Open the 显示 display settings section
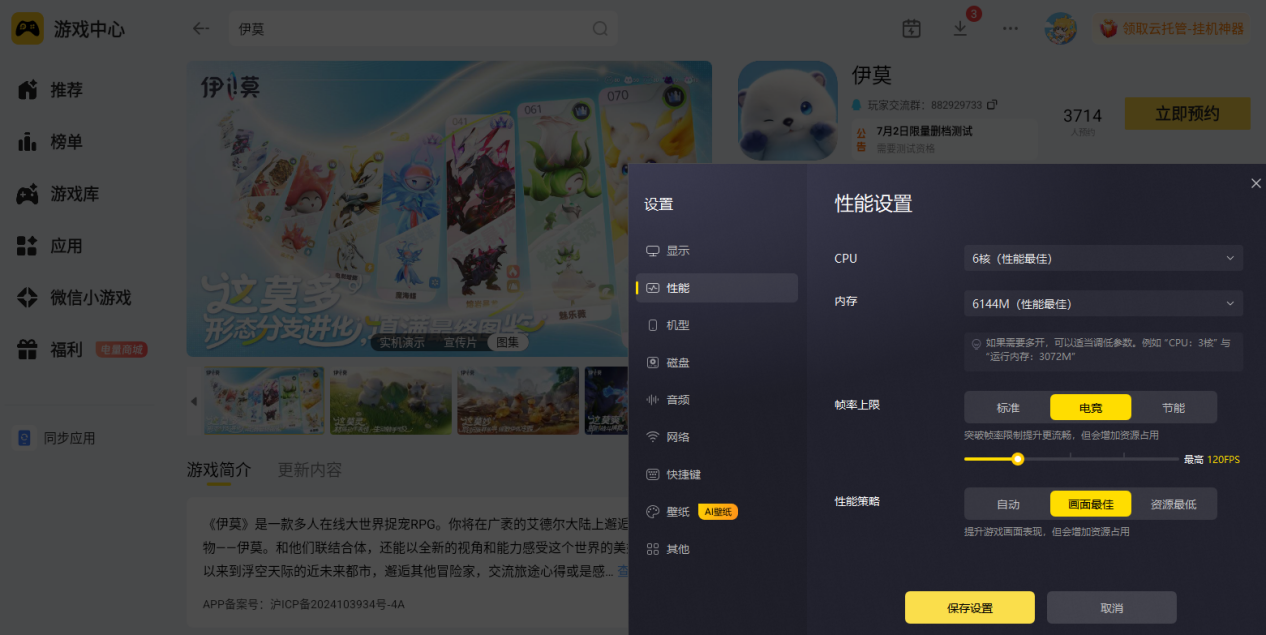The height and width of the screenshot is (635, 1266). tap(717, 251)
